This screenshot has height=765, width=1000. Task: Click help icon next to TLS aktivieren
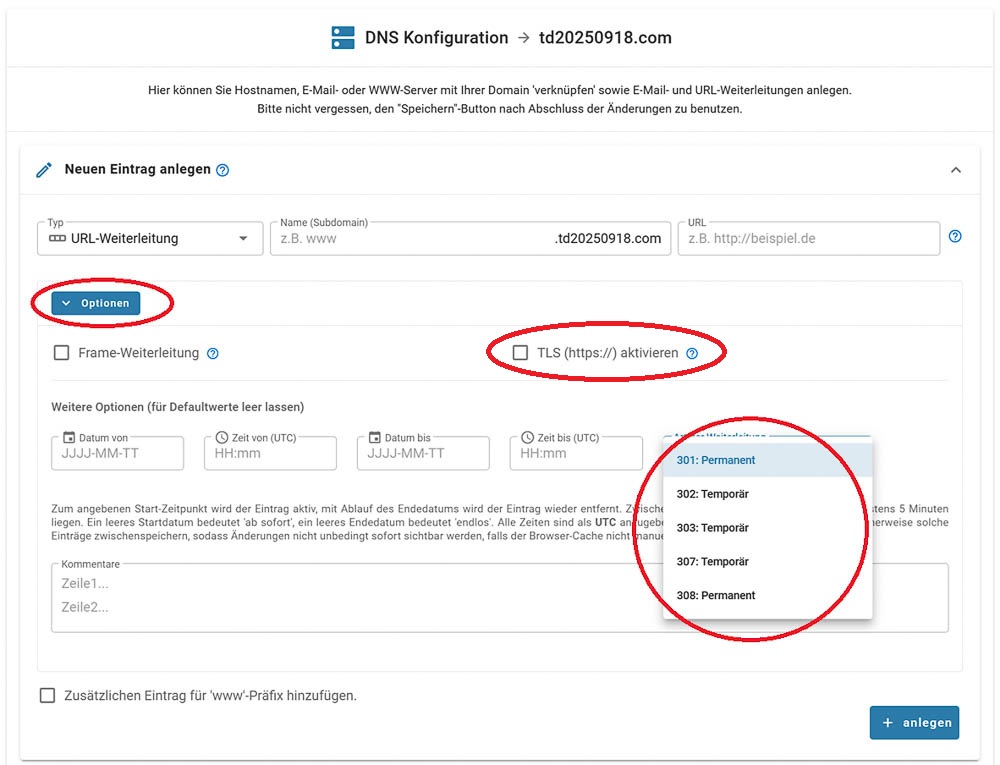coord(692,353)
